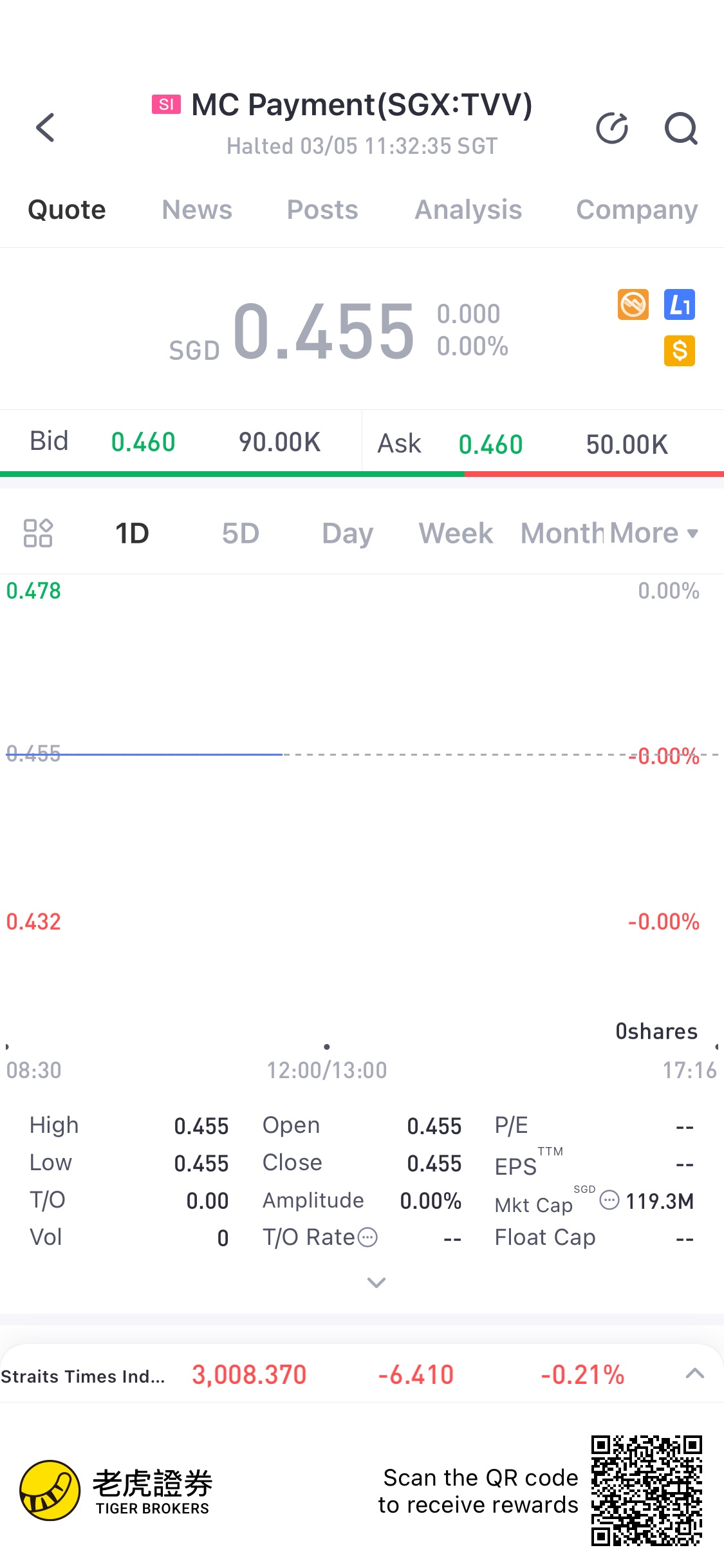724x1568 pixels.
Task: Tap the blue L1 quote level icon
Action: click(x=680, y=304)
